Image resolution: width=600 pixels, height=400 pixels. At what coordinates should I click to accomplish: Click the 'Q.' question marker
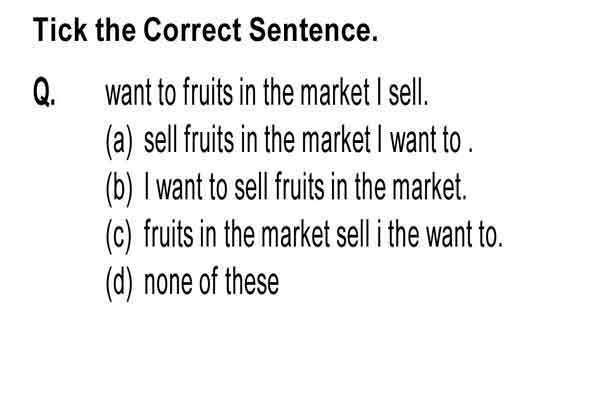coord(44,92)
